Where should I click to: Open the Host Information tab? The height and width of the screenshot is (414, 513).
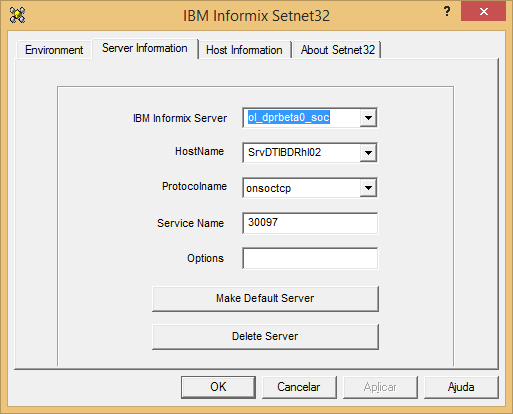click(x=244, y=50)
